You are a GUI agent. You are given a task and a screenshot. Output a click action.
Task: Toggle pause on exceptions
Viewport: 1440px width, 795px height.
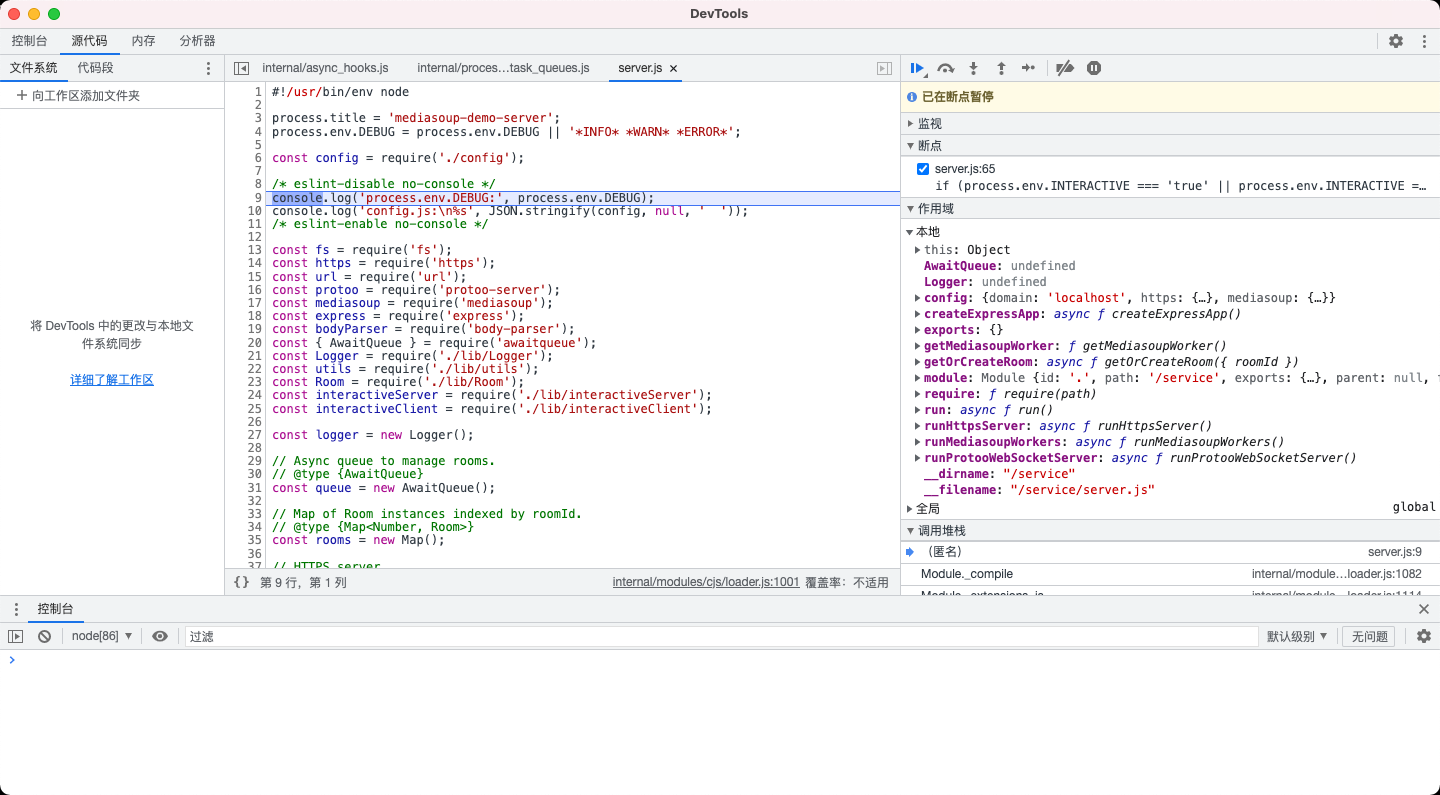(1094, 68)
